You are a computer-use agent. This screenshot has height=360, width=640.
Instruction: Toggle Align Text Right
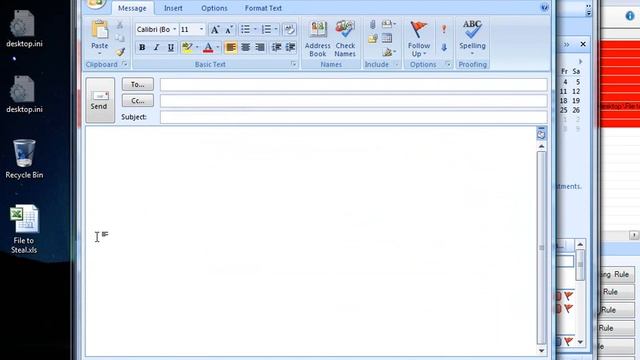(x=260, y=47)
